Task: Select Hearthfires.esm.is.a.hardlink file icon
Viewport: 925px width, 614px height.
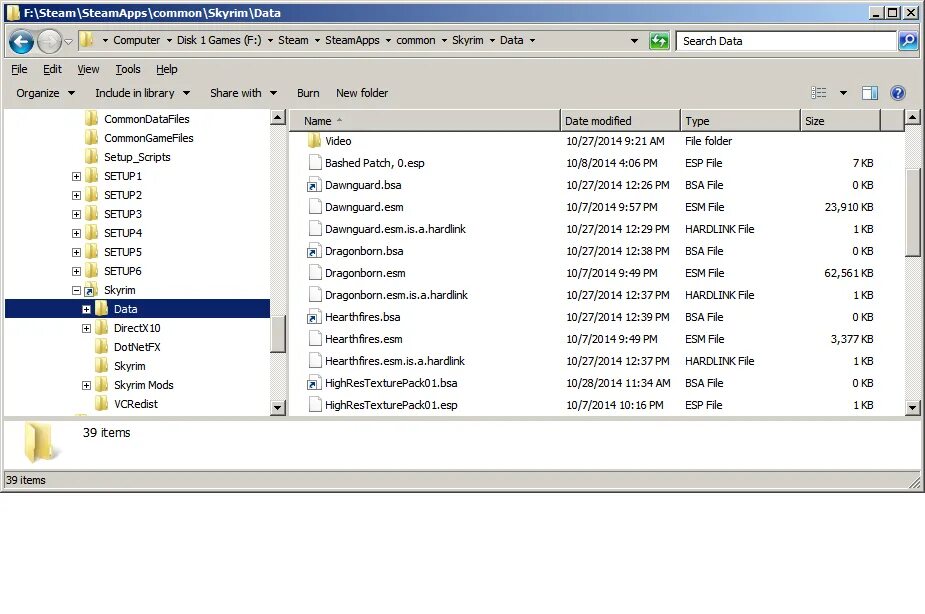Action: point(315,361)
